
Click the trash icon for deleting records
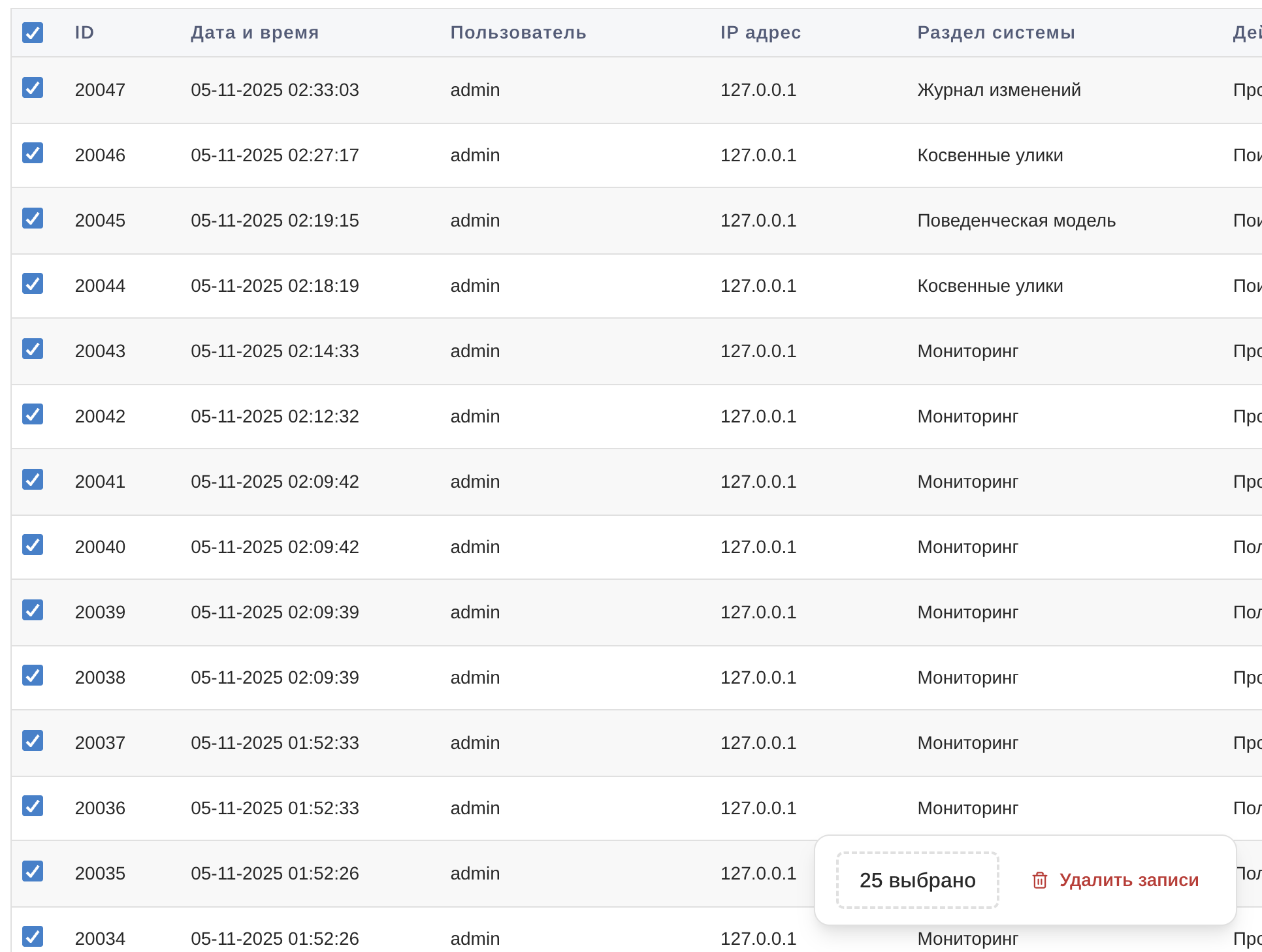point(1039,880)
